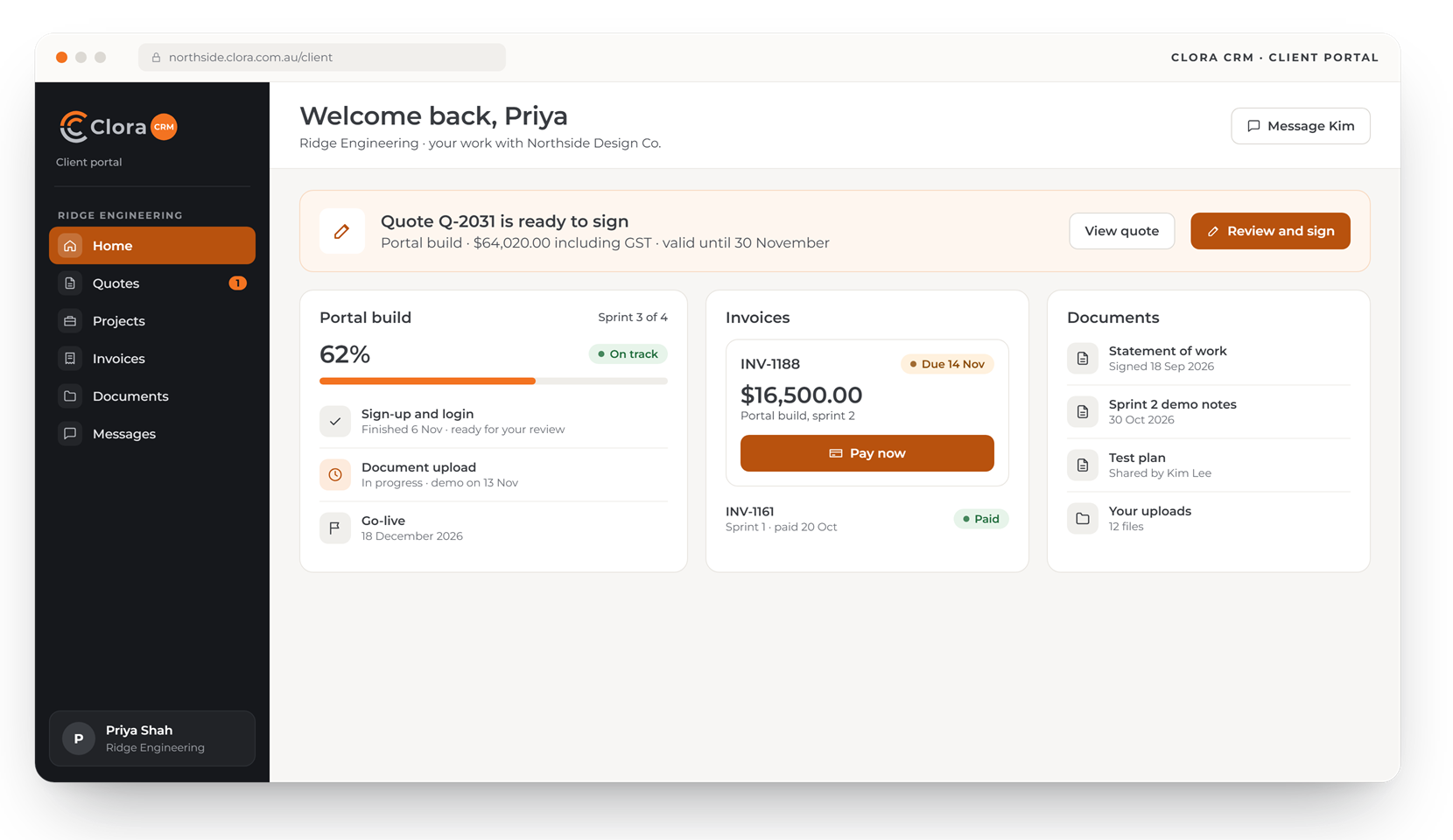1453x840 pixels.
Task: Click Review and sign button
Action: pos(1270,231)
